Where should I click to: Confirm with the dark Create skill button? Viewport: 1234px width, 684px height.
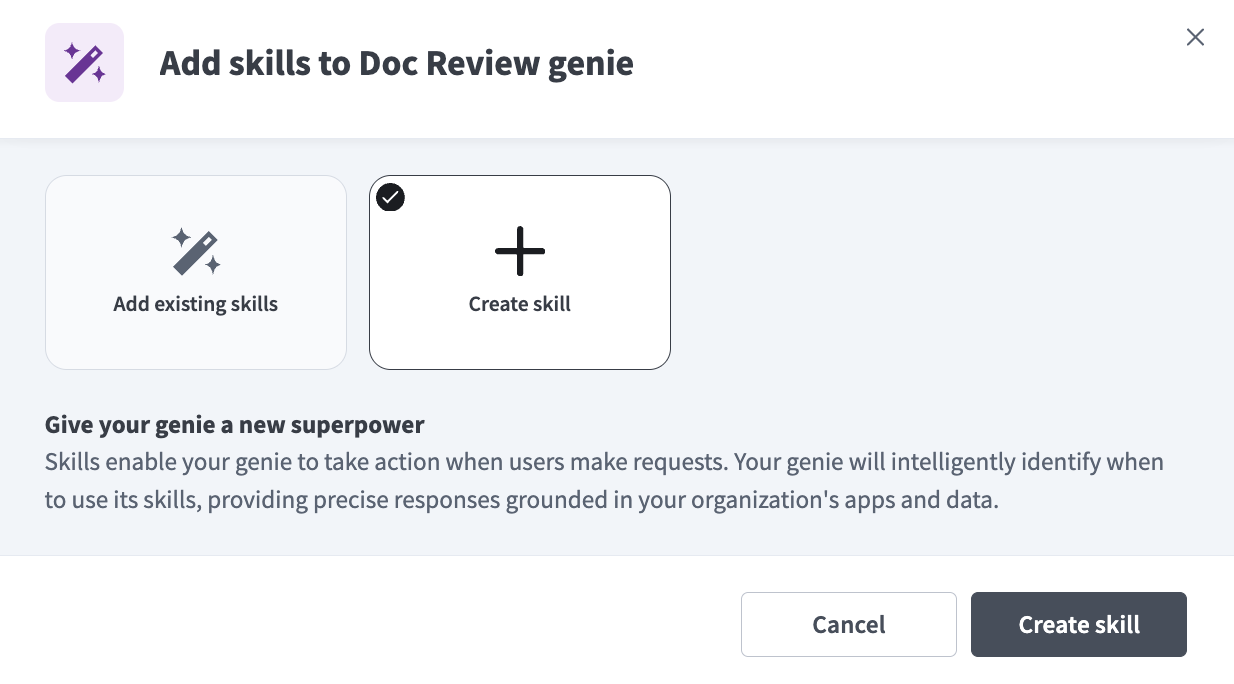tap(1079, 624)
